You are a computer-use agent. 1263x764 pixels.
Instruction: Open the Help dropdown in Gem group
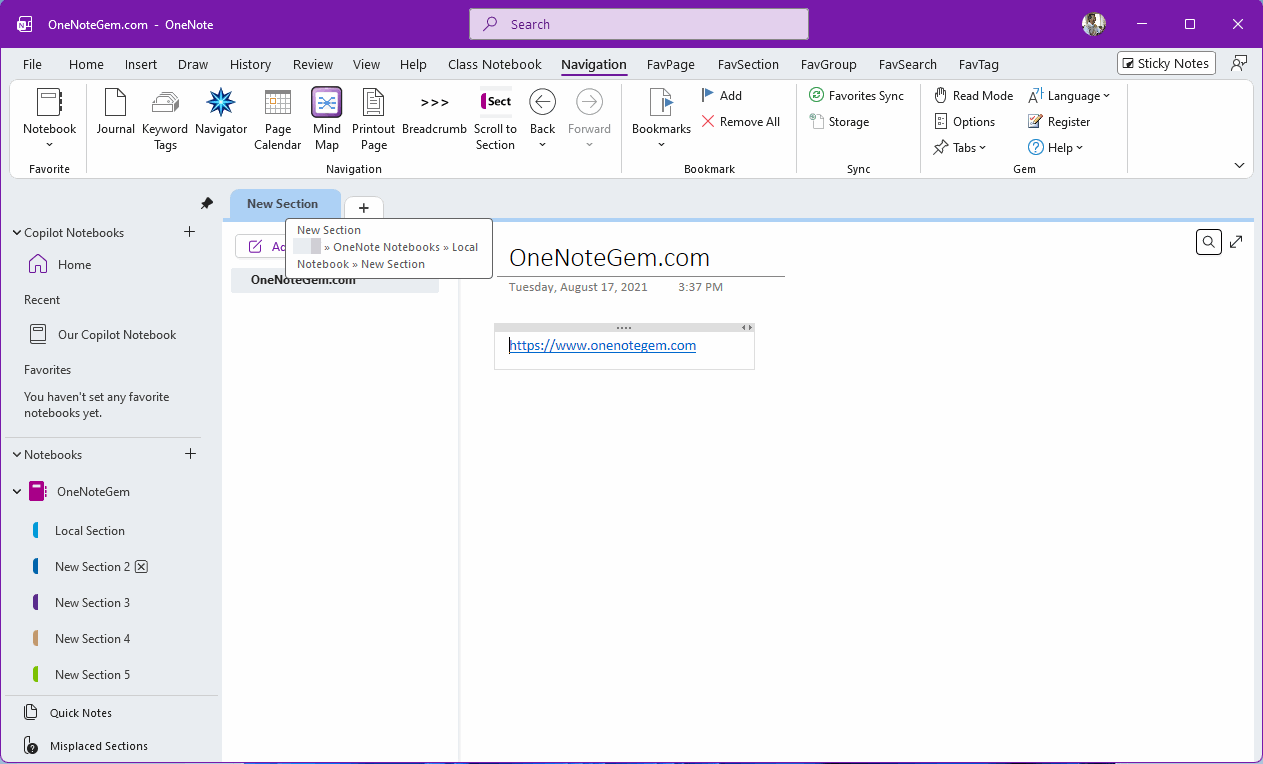(x=1055, y=147)
